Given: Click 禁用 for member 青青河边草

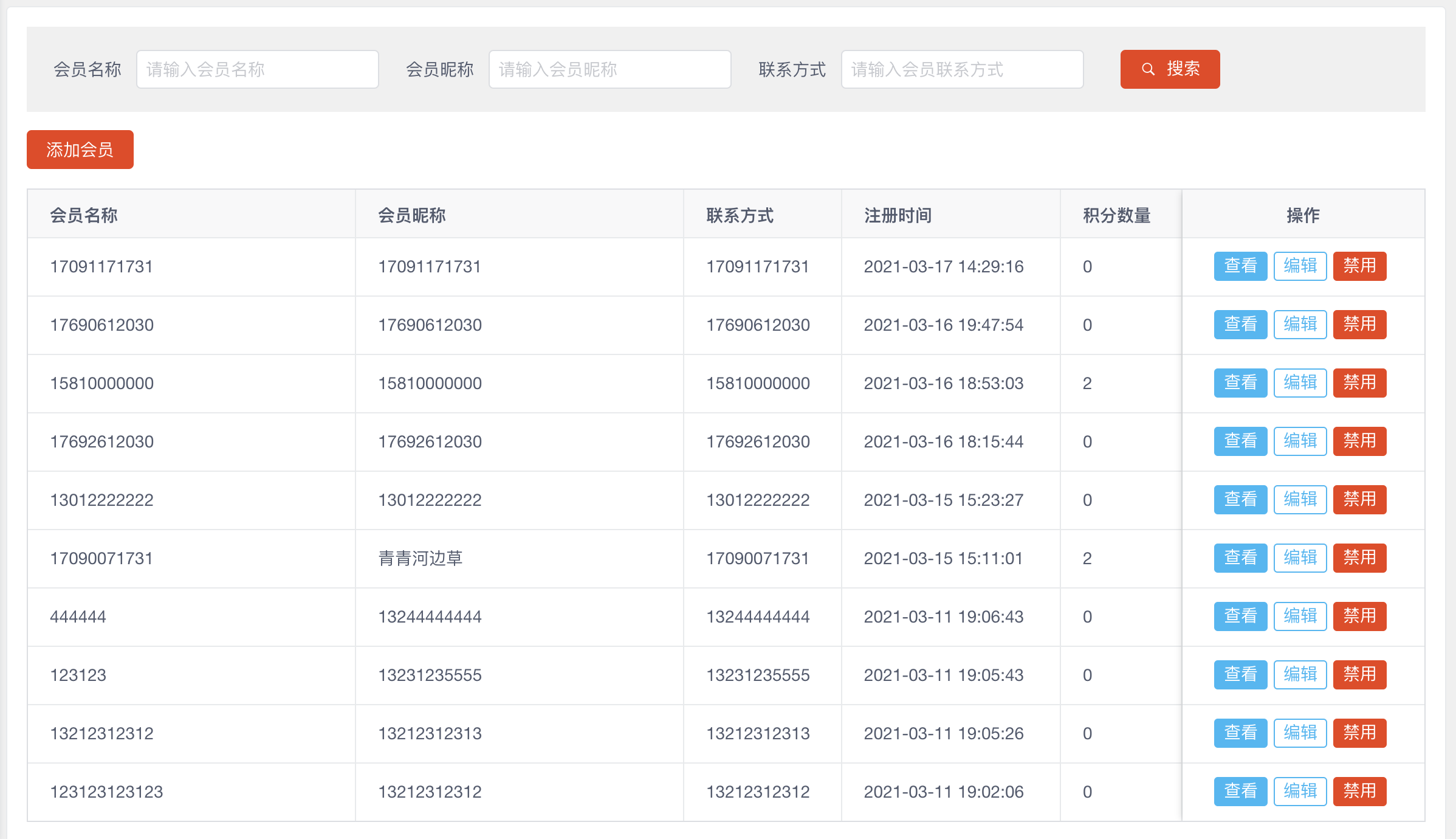Looking at the screenshot, I should click(x=1360, y=558).
